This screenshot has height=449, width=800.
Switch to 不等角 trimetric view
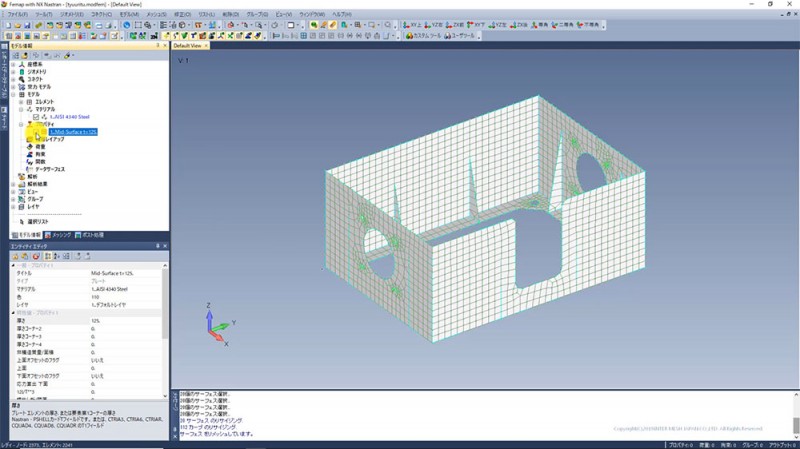588,25
